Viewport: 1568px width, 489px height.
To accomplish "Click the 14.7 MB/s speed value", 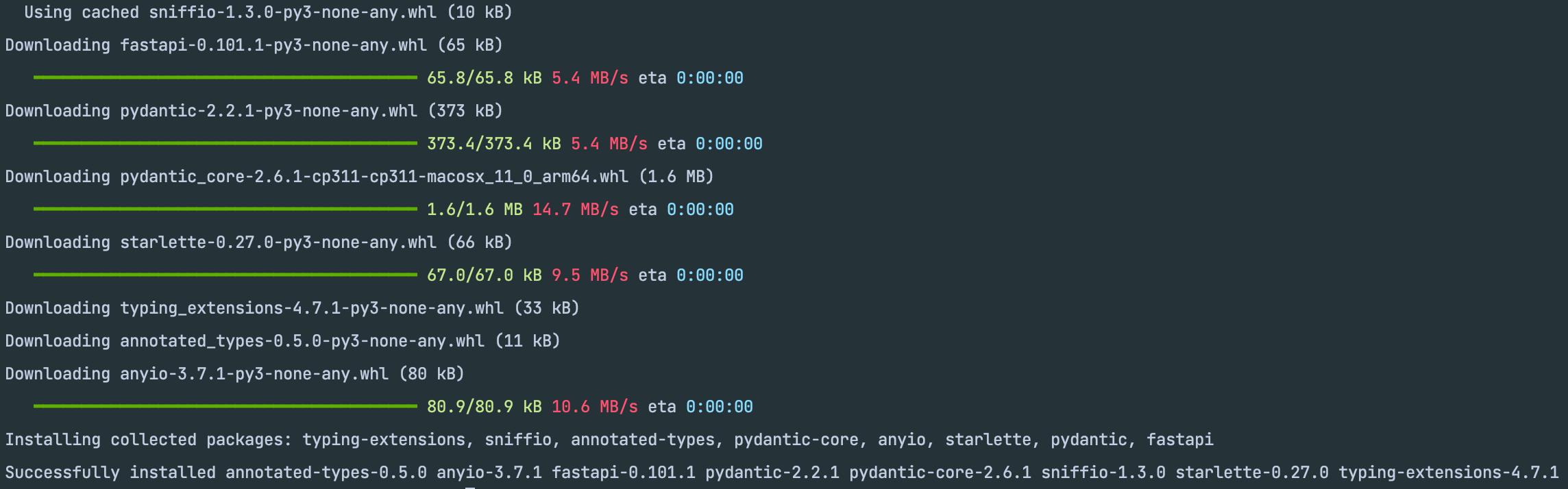I will pyautogui.click(x=576, y=210).
